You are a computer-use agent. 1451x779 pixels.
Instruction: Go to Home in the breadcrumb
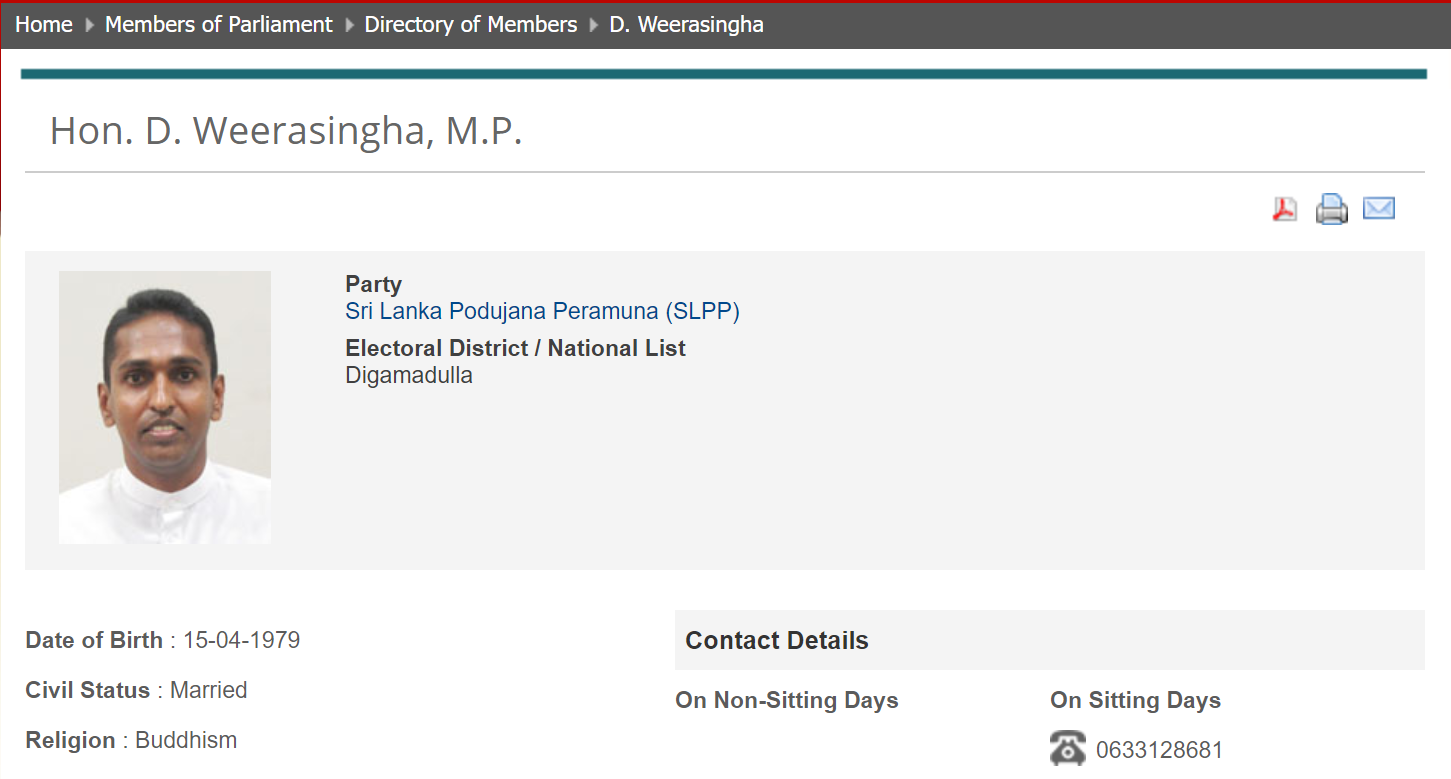[44, 25]
